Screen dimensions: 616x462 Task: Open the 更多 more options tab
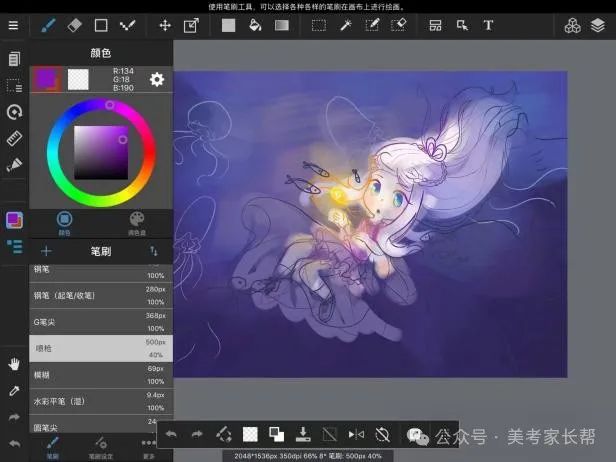(148, 448)
